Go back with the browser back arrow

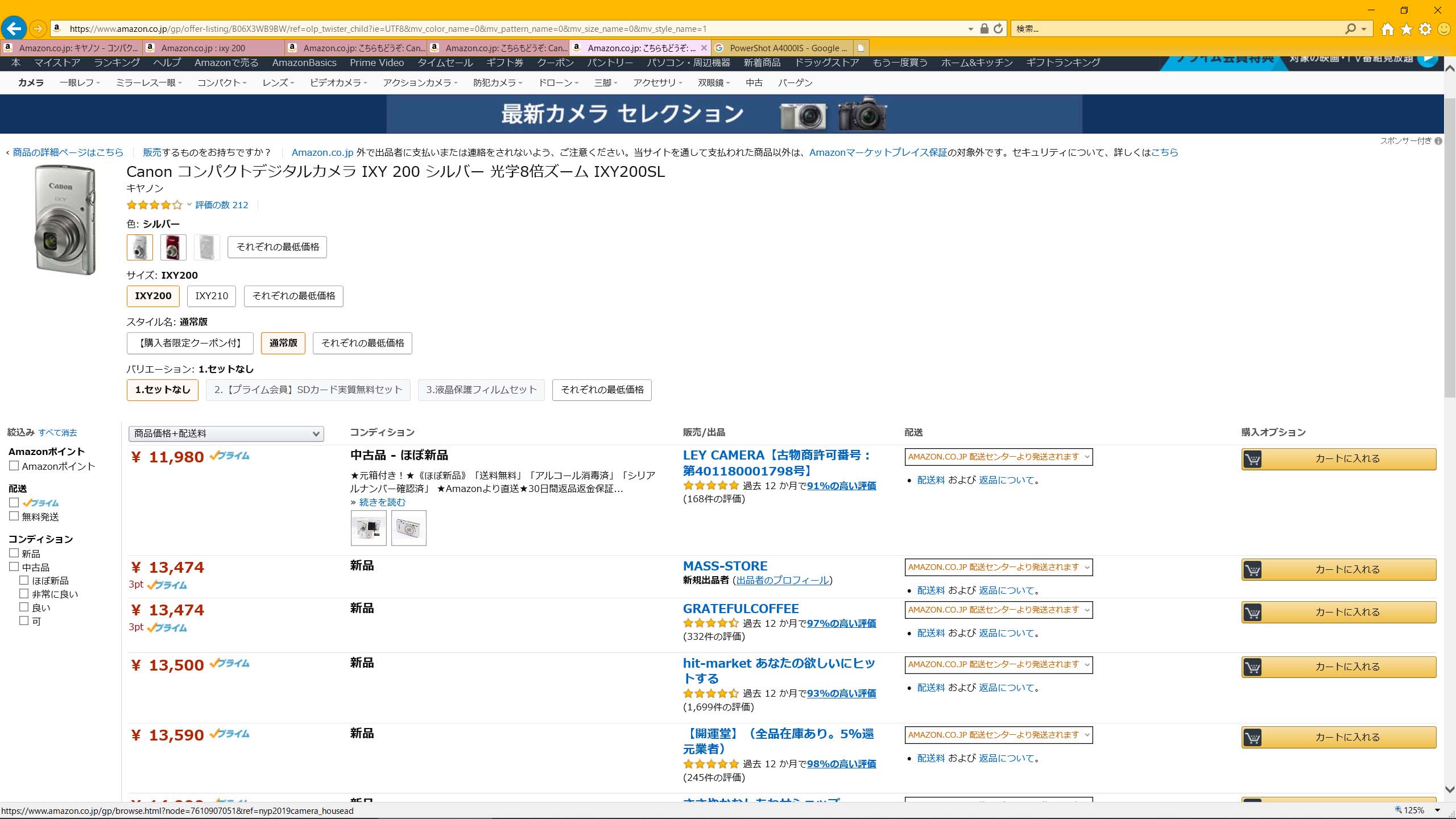[x=14, y=28]
